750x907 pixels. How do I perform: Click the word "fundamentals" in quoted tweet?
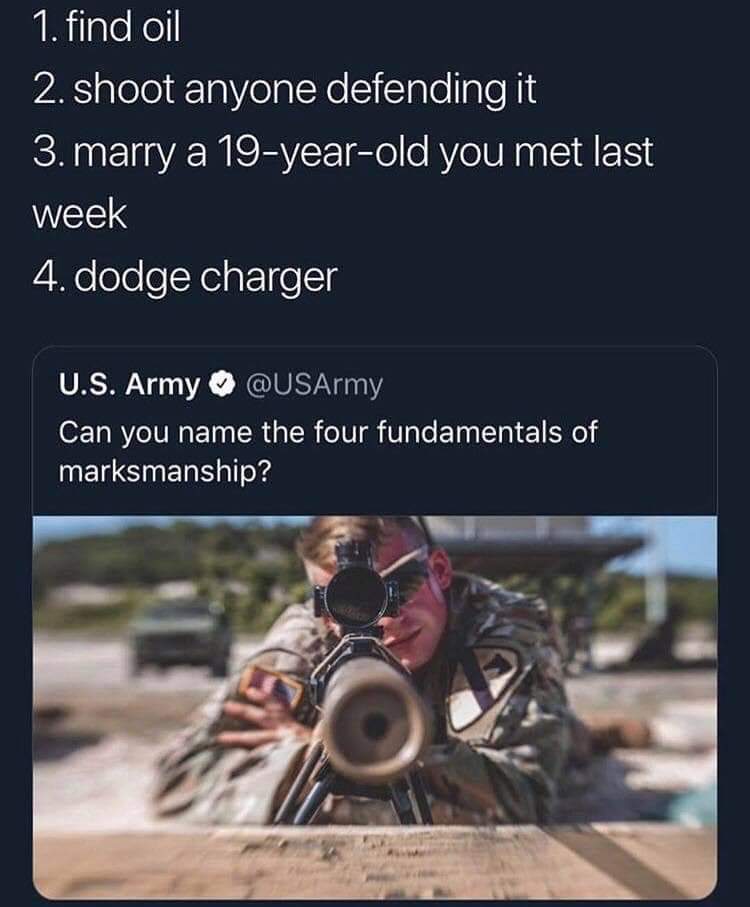[469, 433]
